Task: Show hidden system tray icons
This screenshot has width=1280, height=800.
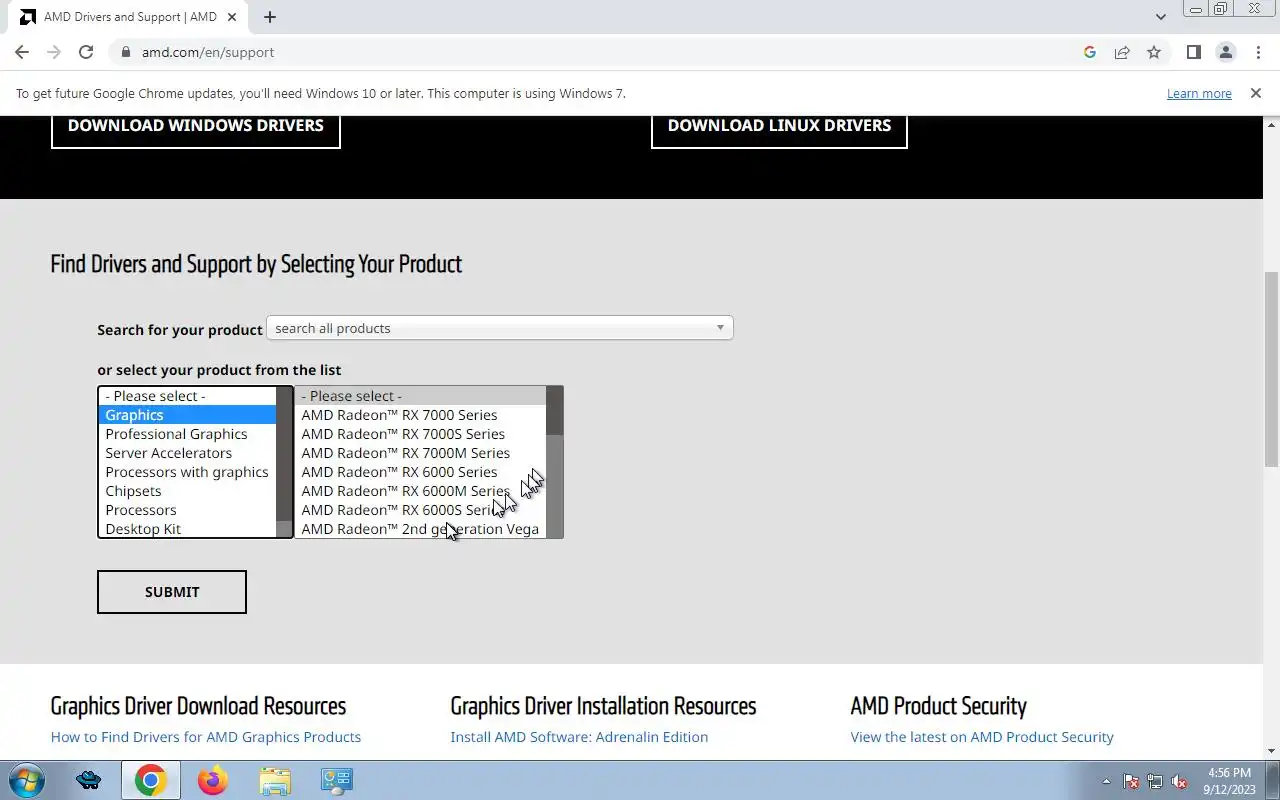Action: tap(1106, 781)
